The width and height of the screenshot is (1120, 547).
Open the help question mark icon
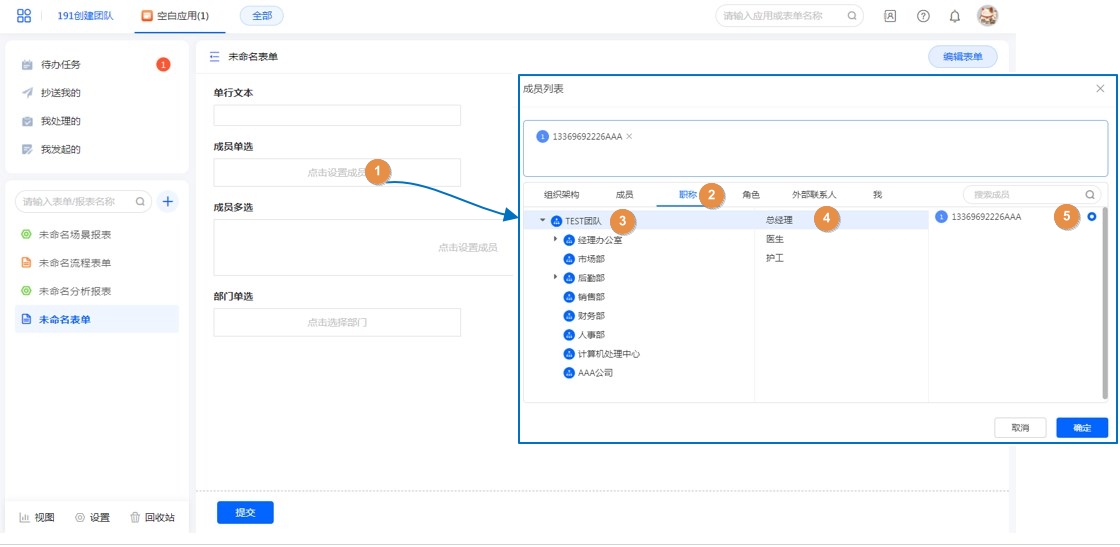click(x=923, y=16)
